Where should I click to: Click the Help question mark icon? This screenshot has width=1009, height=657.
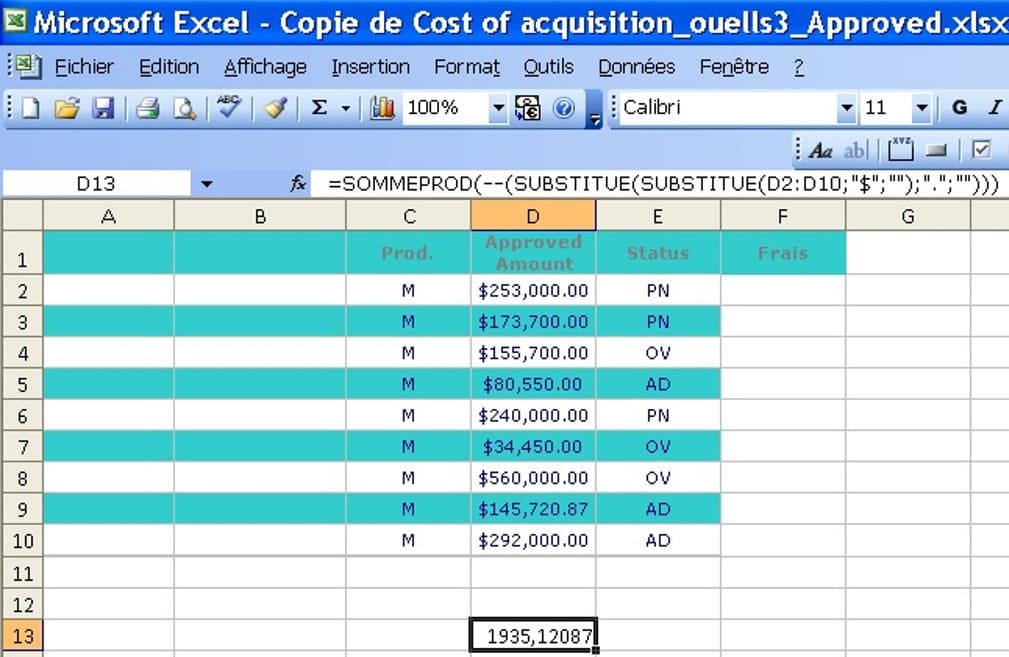pyautogui.click(x=564, y=108)
